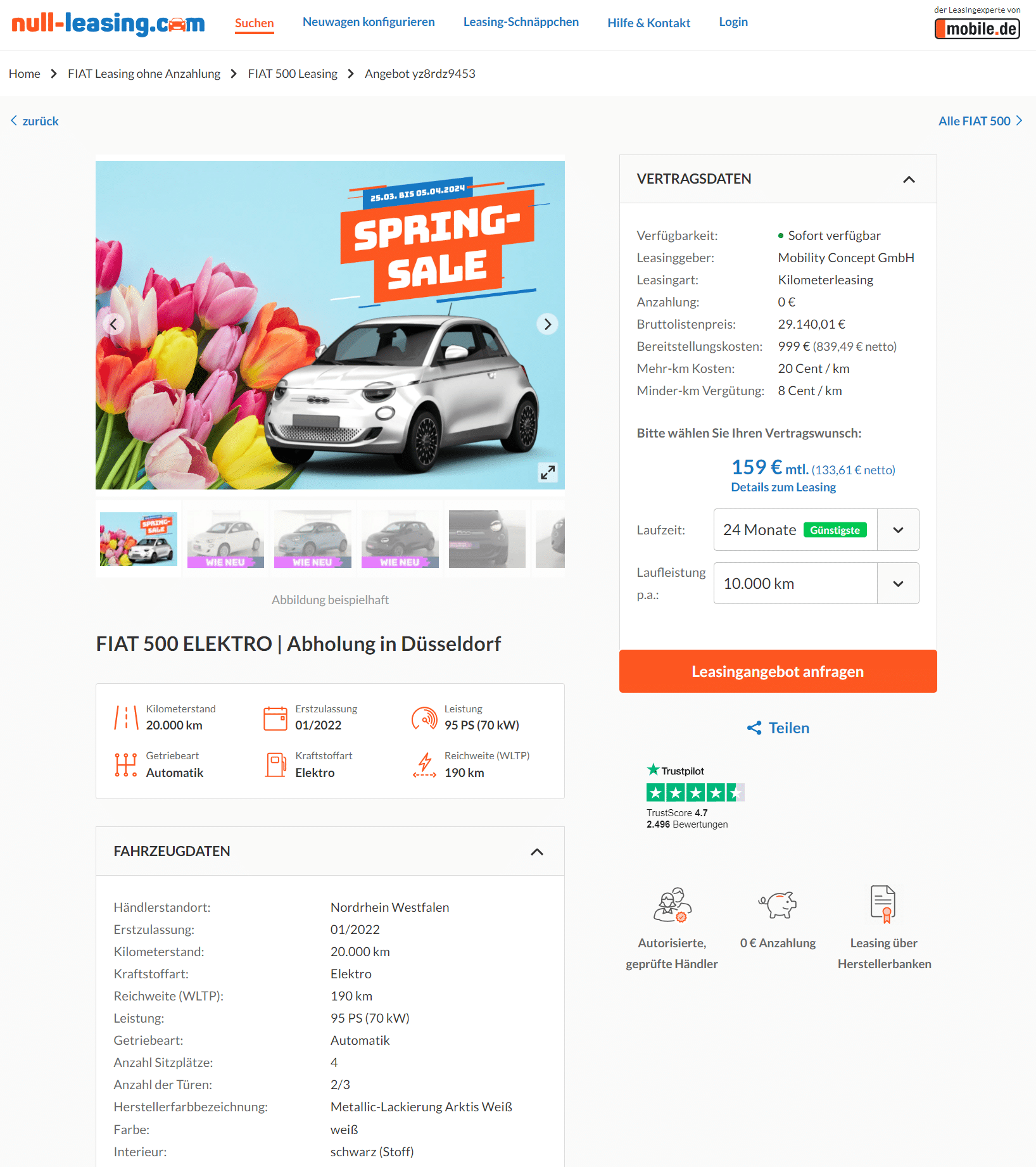Open Leasing-Schnäppchen navigation item
The width and height of the screenshot is (1036, 1167).
521,22
